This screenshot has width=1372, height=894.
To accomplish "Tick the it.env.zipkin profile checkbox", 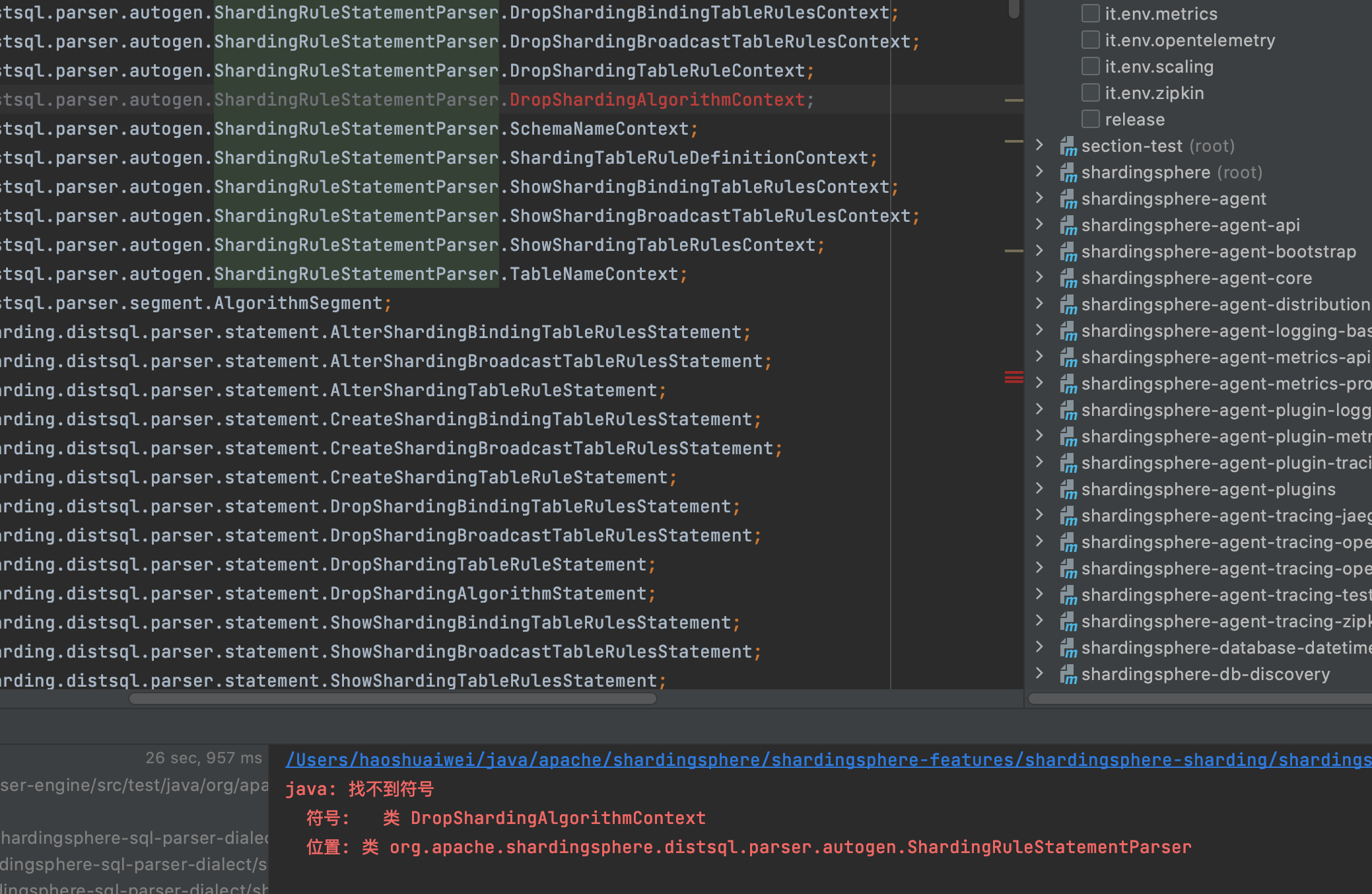I will pyautogui.click(x=1091, y=93).
